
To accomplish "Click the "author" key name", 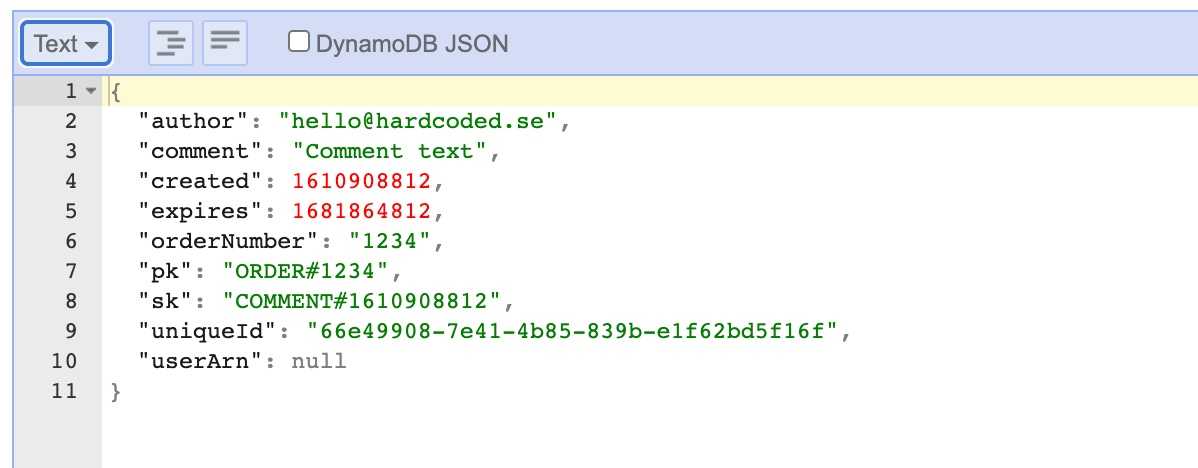I will point(194,121).
